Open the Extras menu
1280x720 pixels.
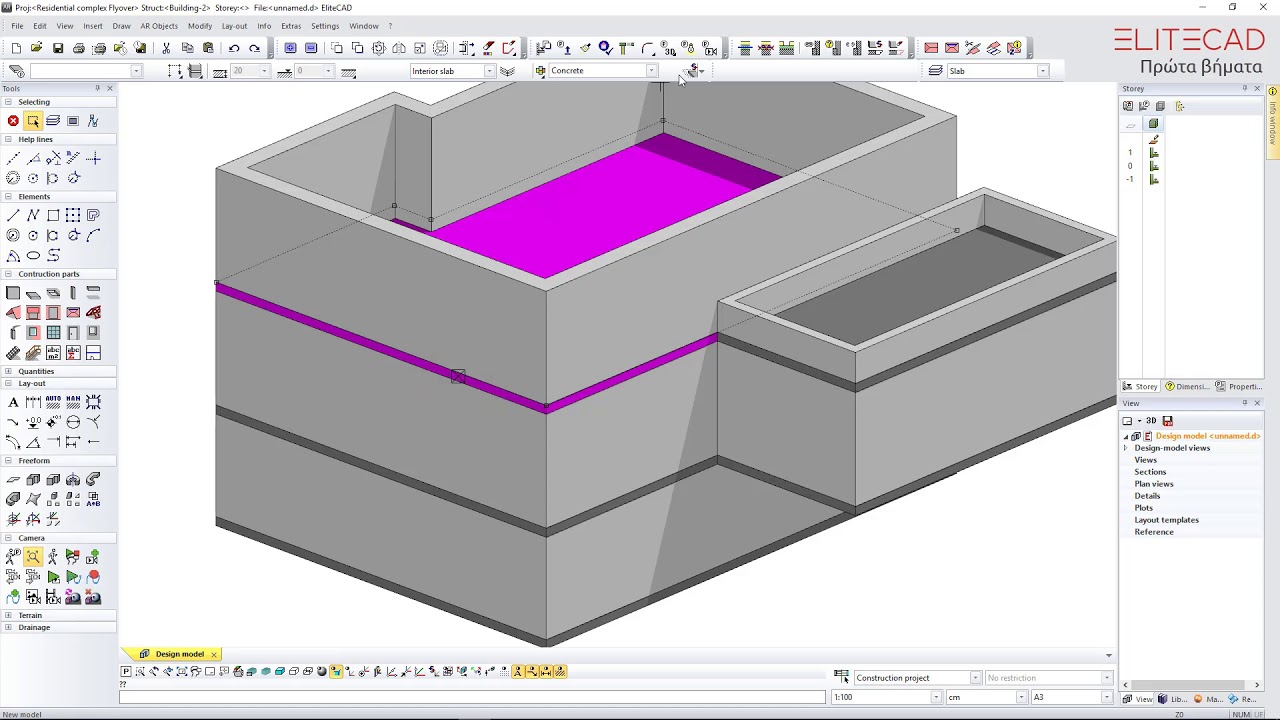(x=291, y=26)
